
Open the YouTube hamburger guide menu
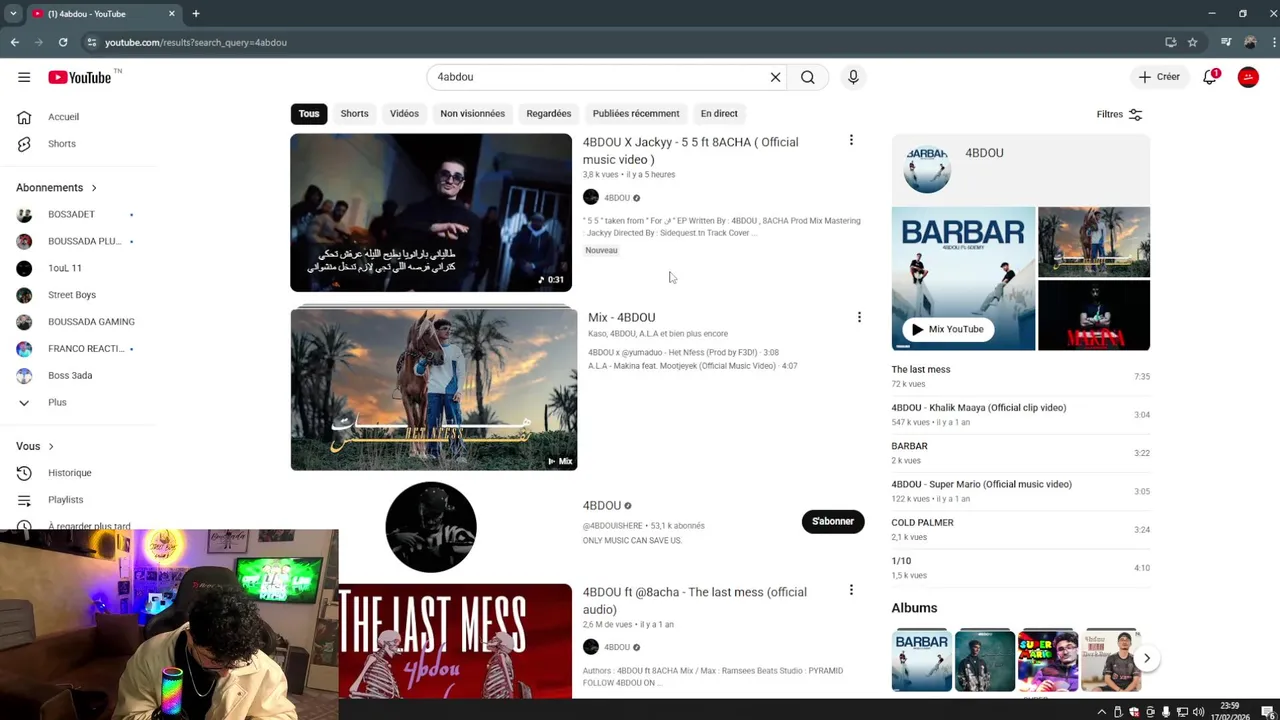tap(24, 77)
